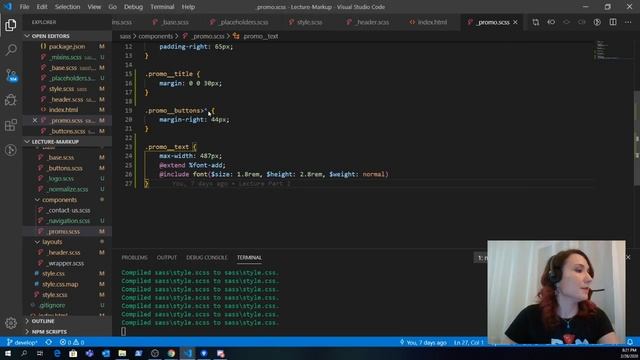Open the View menu
640x360 pixels.
click(94, 7)
